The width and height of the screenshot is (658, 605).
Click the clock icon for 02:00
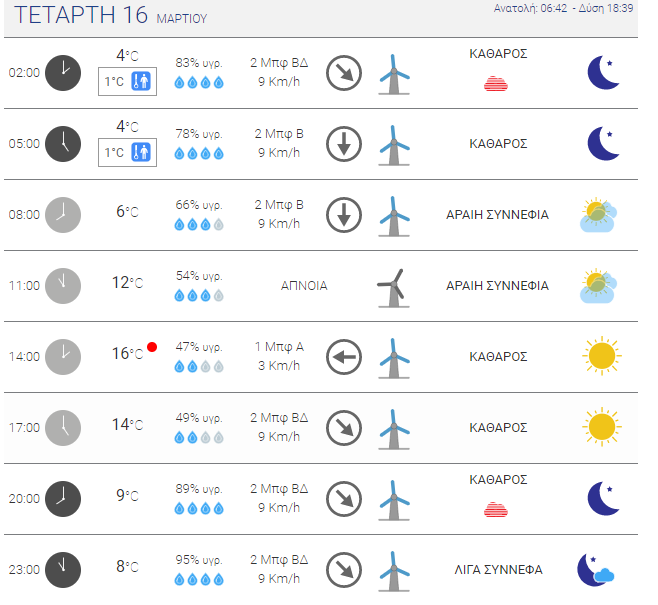[63, 73]
